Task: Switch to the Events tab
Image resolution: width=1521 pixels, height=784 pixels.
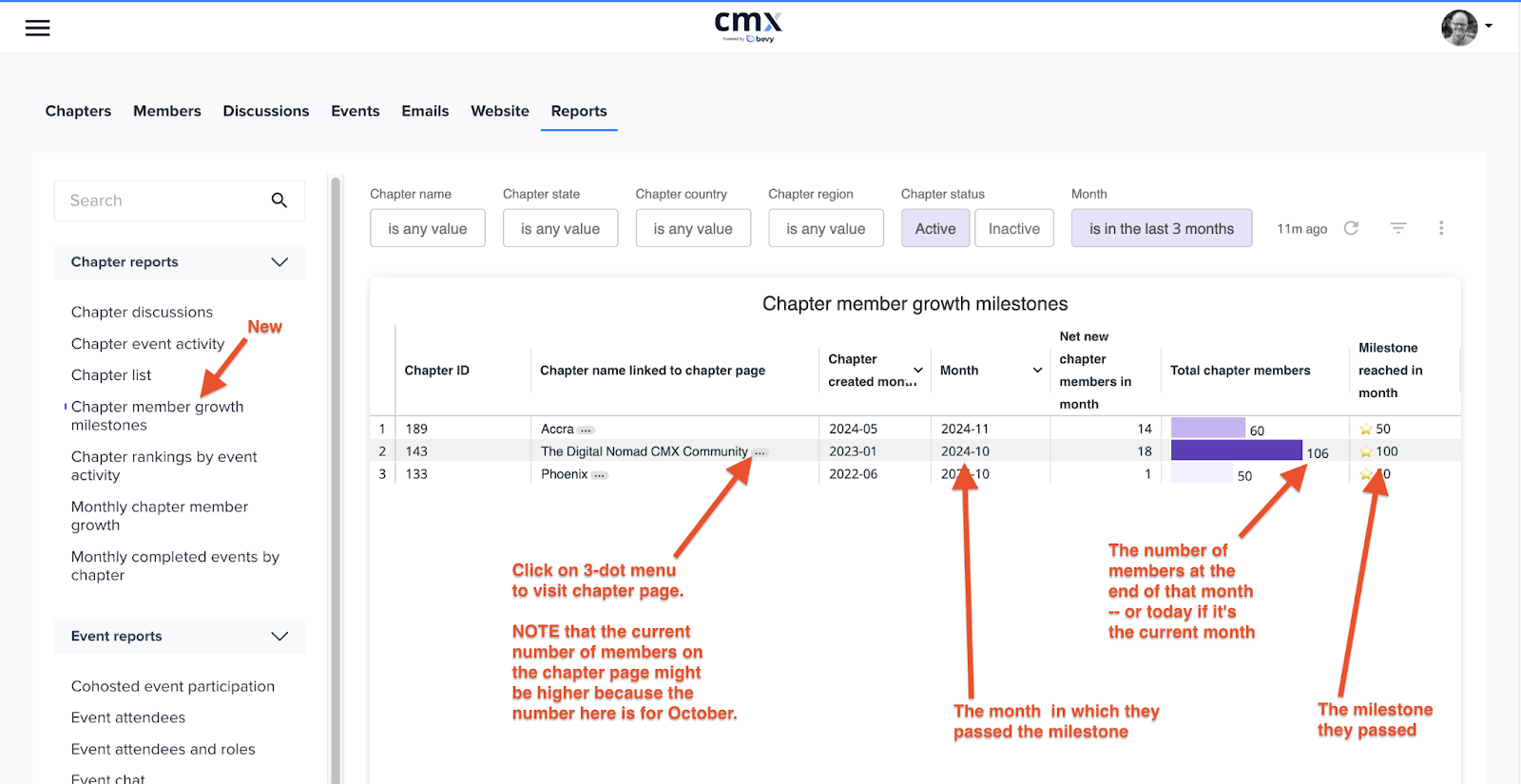Action: coord(355,111)
